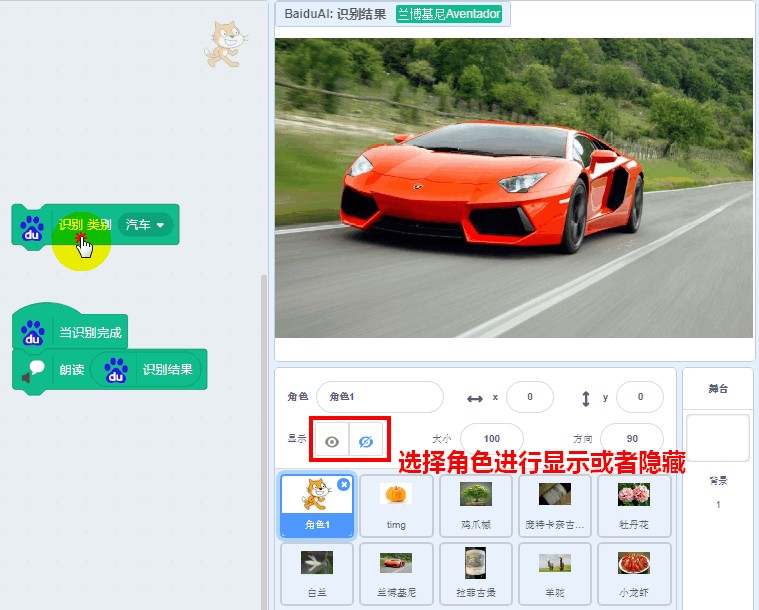Select the 舞台 stage panel
Screen dimensions: 759x610
coord(718,388)
